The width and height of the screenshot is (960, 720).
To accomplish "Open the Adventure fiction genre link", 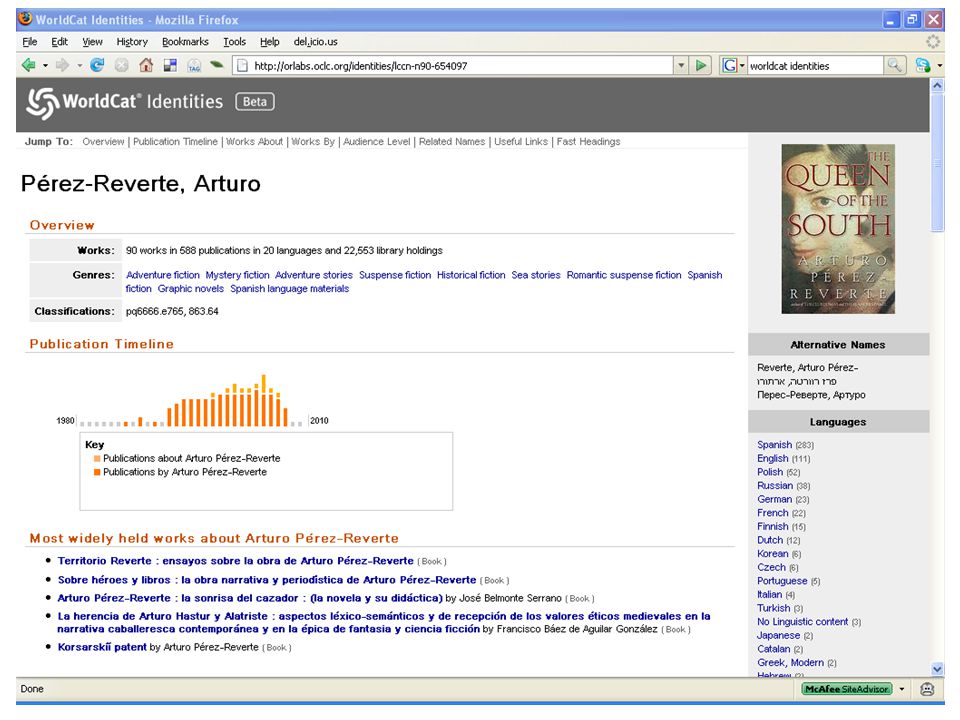I will pos(163,275).
